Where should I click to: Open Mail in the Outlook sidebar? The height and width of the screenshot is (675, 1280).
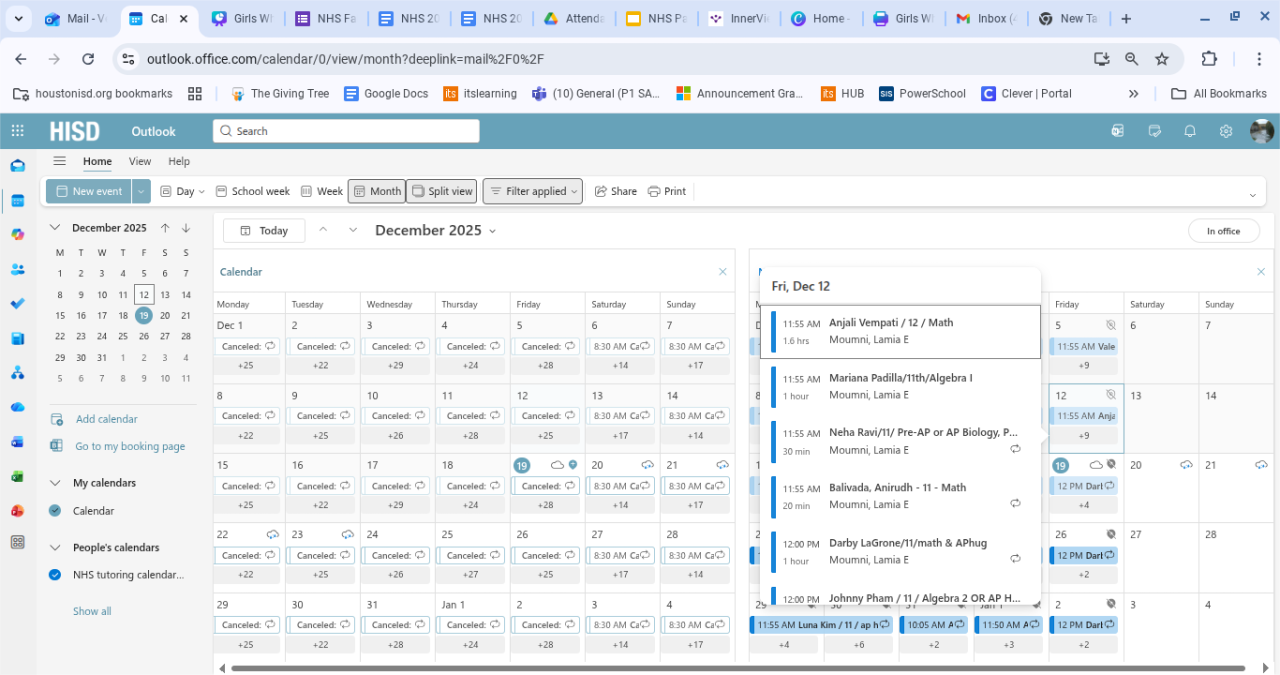pos(18,166)
